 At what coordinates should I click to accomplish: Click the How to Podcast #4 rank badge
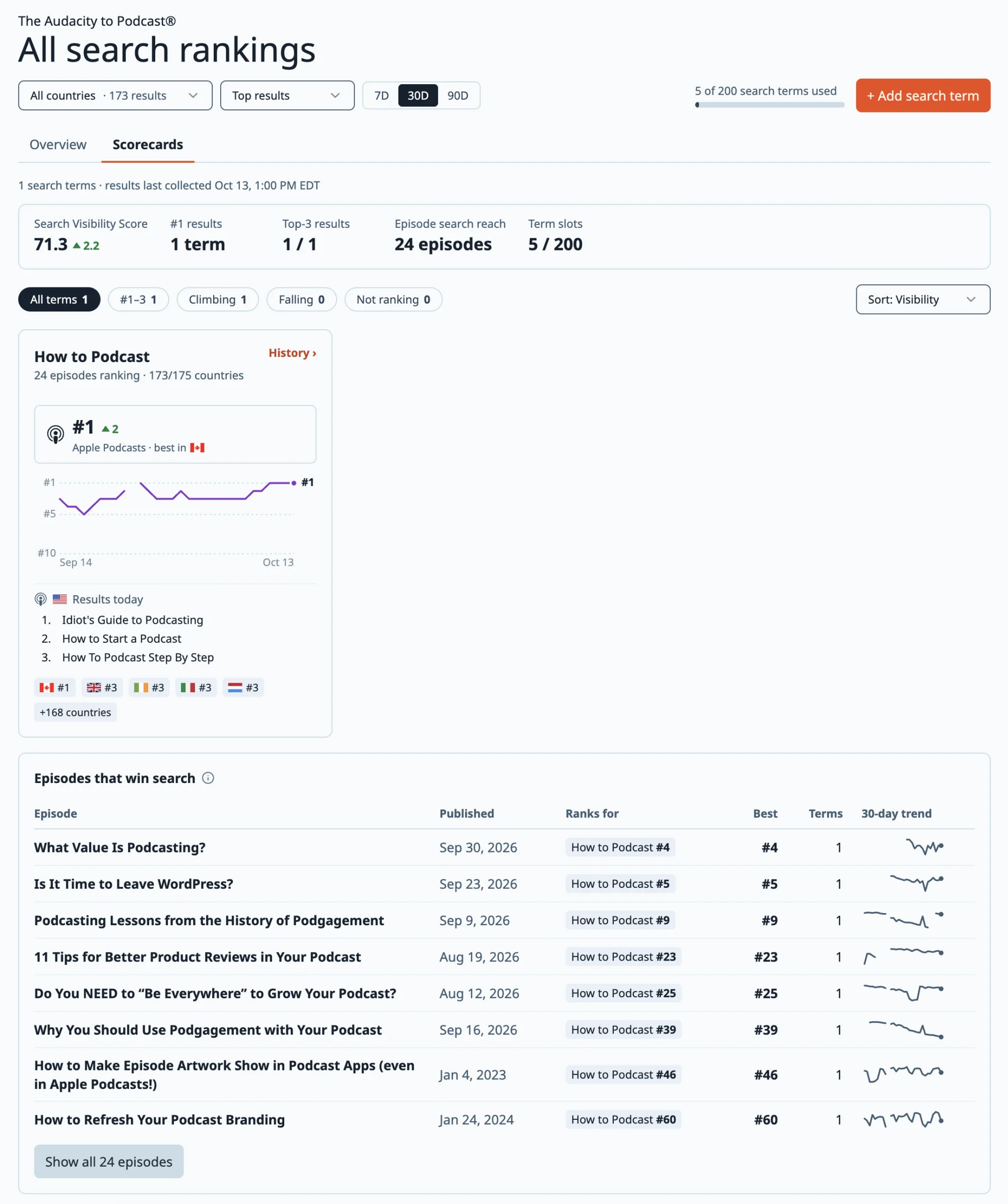pyautogui.click(x=620, y=847)
